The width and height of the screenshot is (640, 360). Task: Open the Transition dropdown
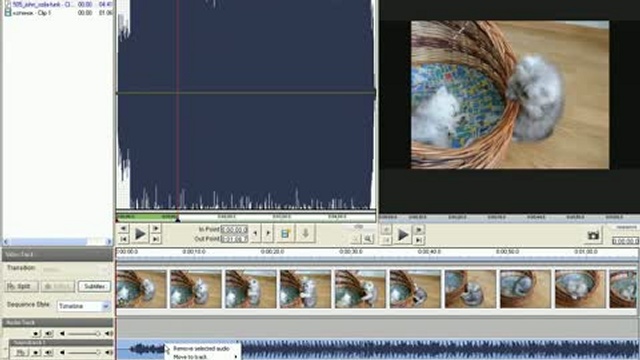[76, 269]
